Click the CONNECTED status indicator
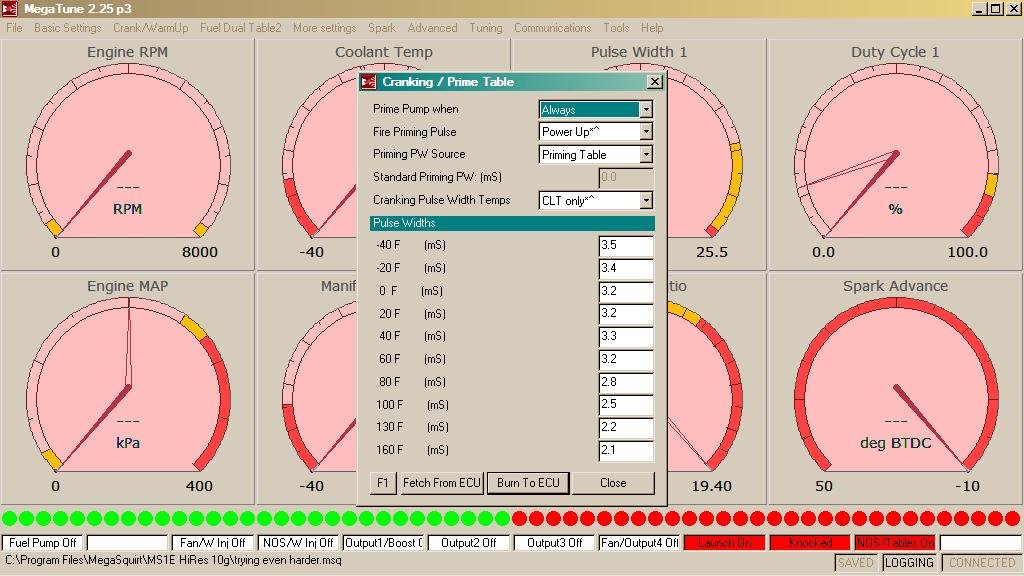Image resolution: width=1024 pixels, height=576 pixels. click(x=982, y=562)
